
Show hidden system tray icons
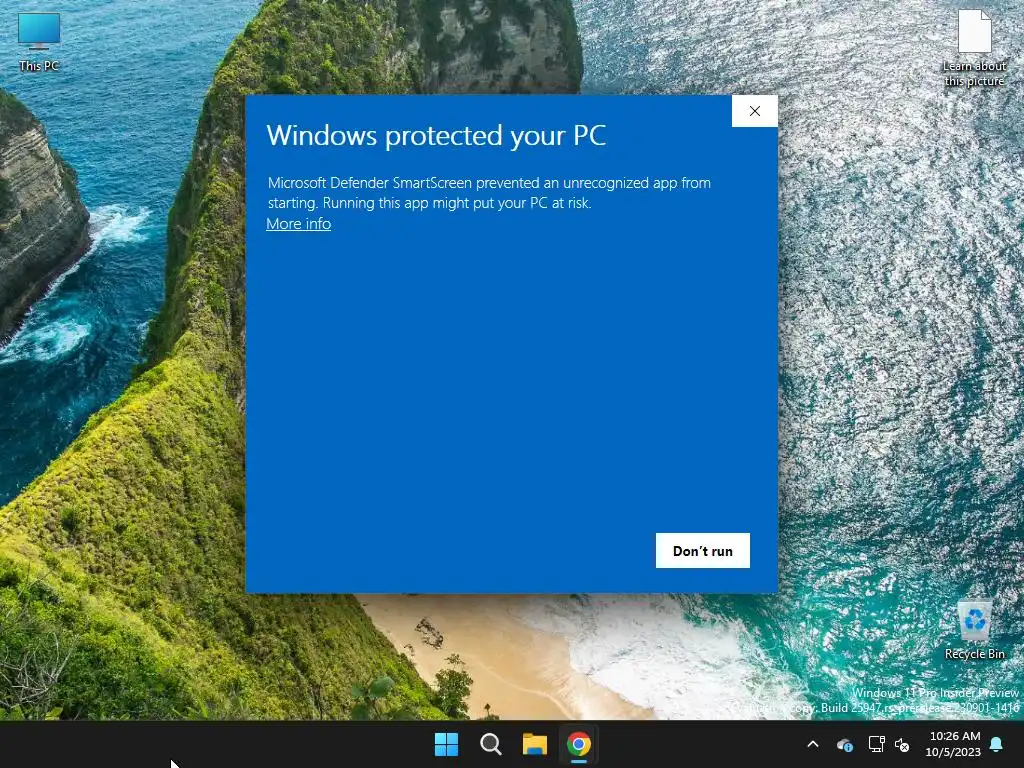coord(813,744)
